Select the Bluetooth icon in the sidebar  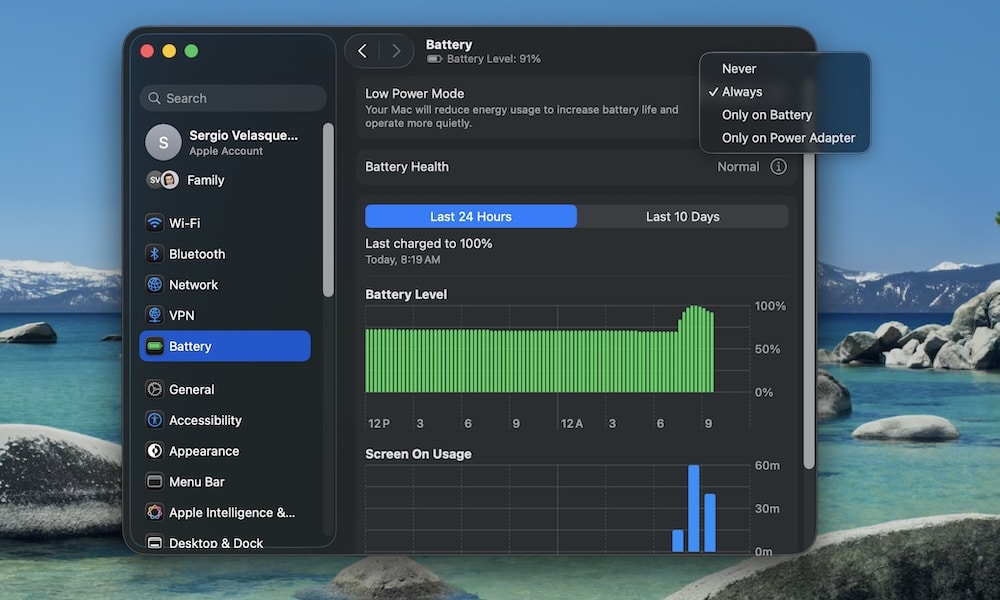(155, 254)
